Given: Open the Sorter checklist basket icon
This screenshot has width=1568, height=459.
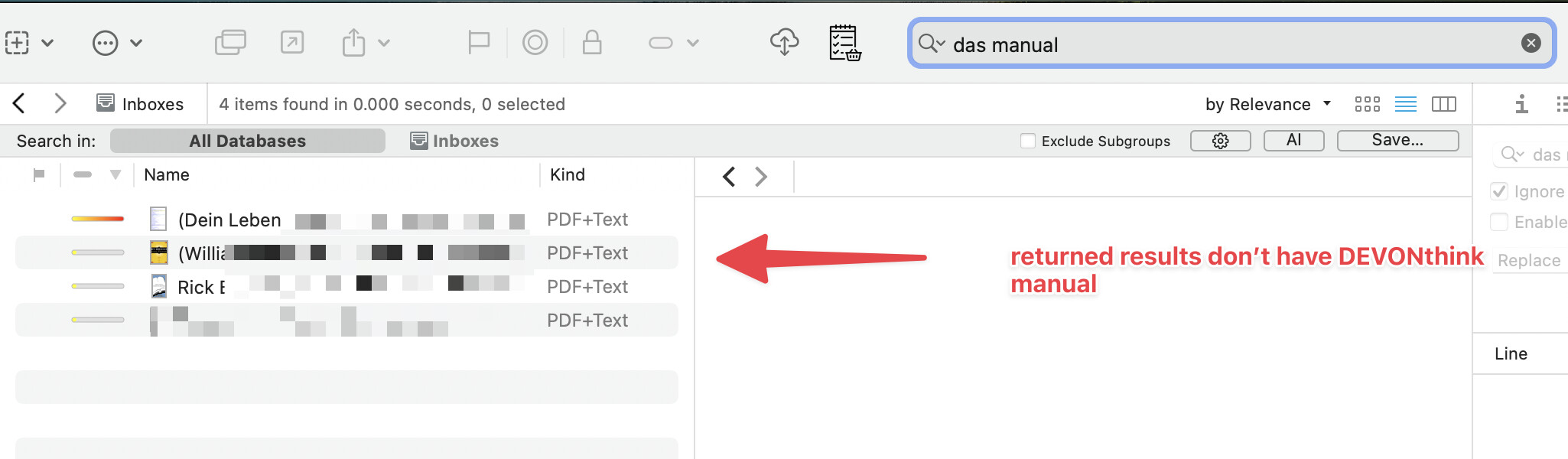Looking at the screenshot, I should pos(844,43).
